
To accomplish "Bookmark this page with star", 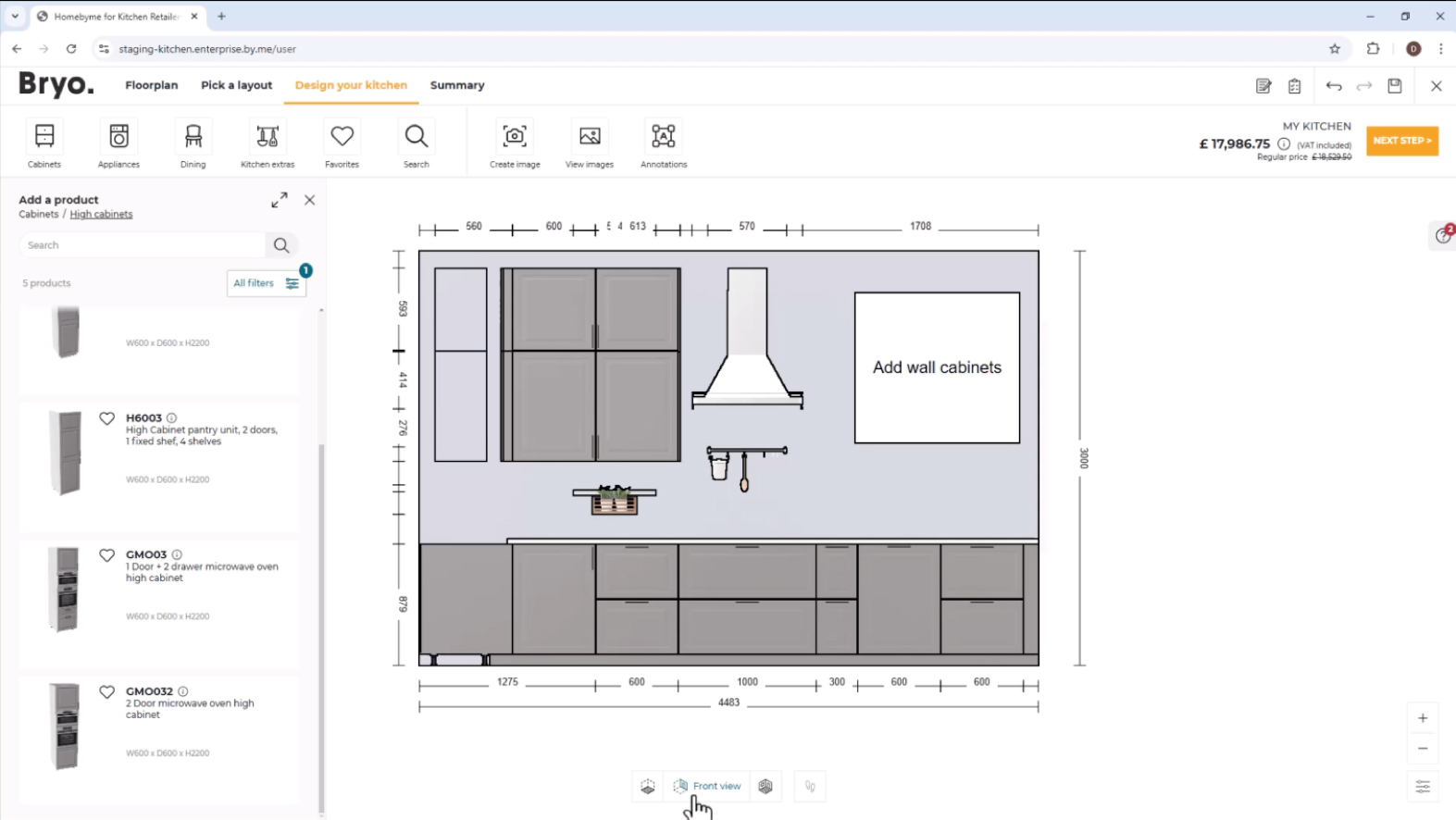I will (x=1335, y=49).
